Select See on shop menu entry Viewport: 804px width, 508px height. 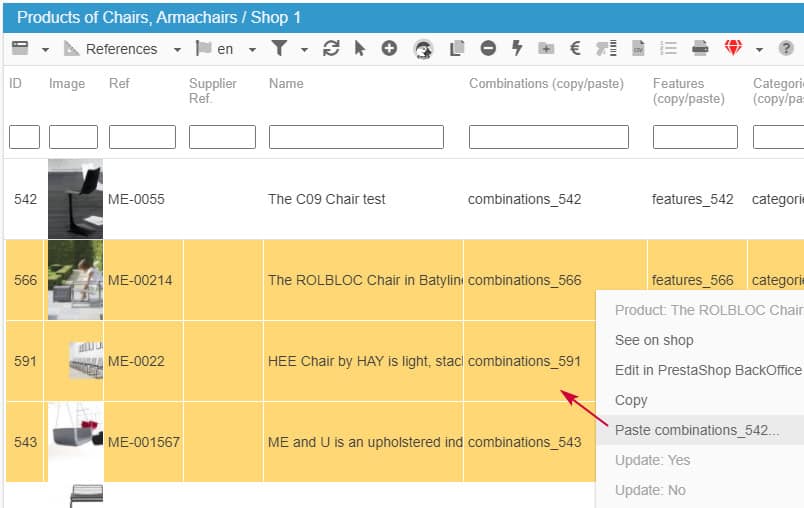point(654,340)
